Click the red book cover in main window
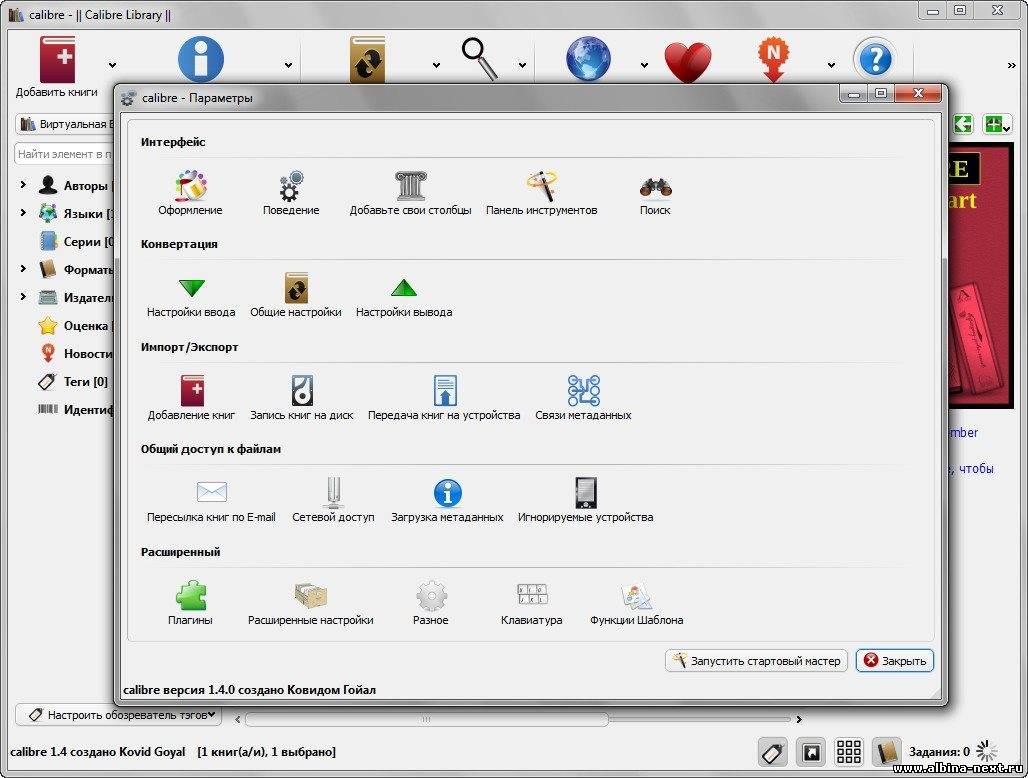Image resolution: width=1028 pixels, height=778 pixels. pos(981,275)
